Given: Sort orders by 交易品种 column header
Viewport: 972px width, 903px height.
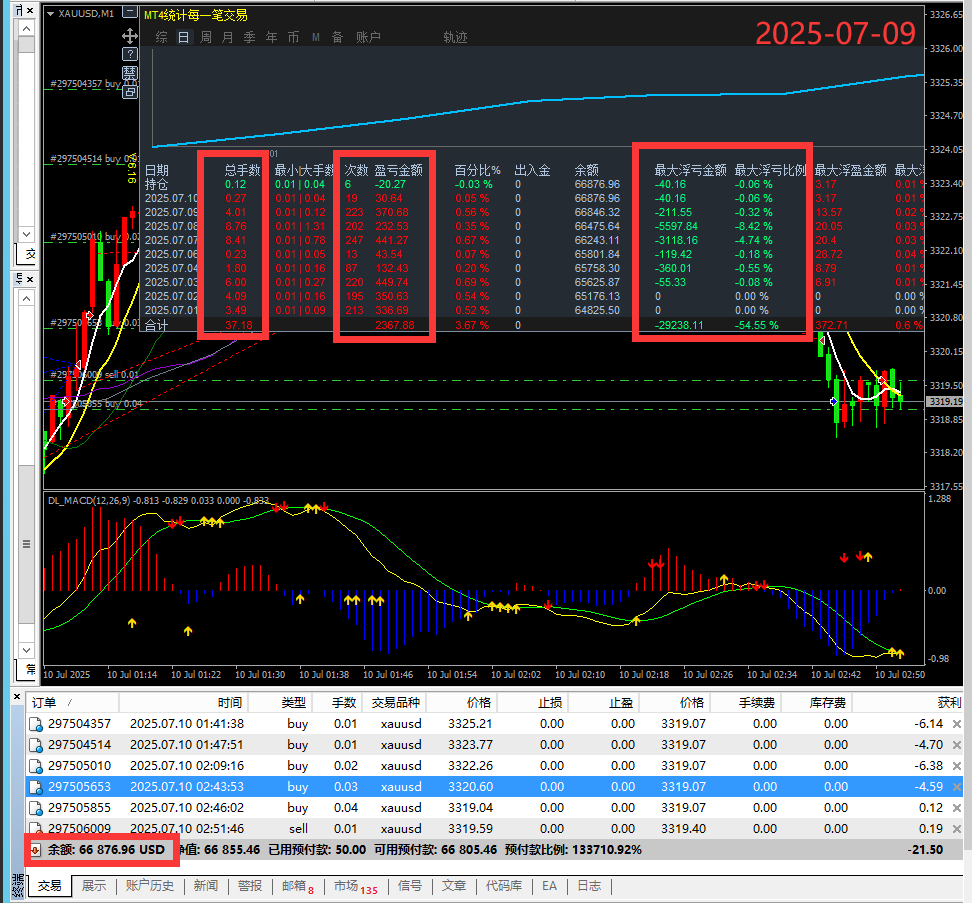Looking at the screenshot, I should click(x=395, y=703).
